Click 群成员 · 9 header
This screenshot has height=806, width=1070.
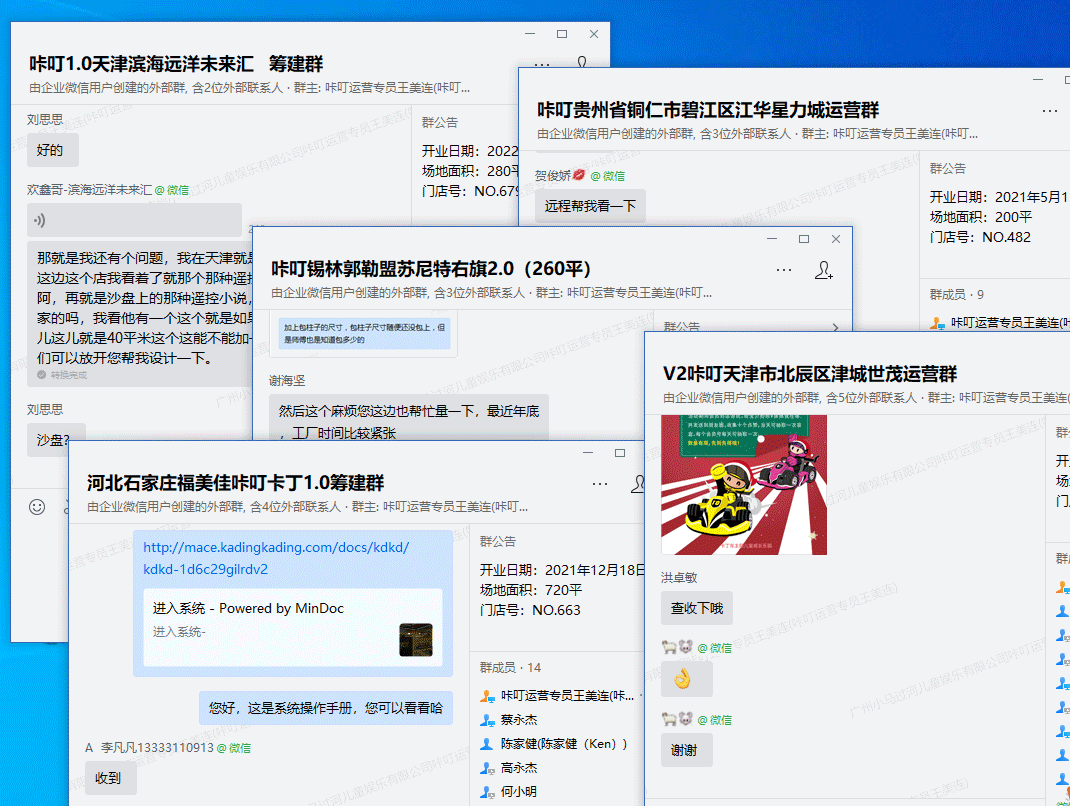point(956,295)
